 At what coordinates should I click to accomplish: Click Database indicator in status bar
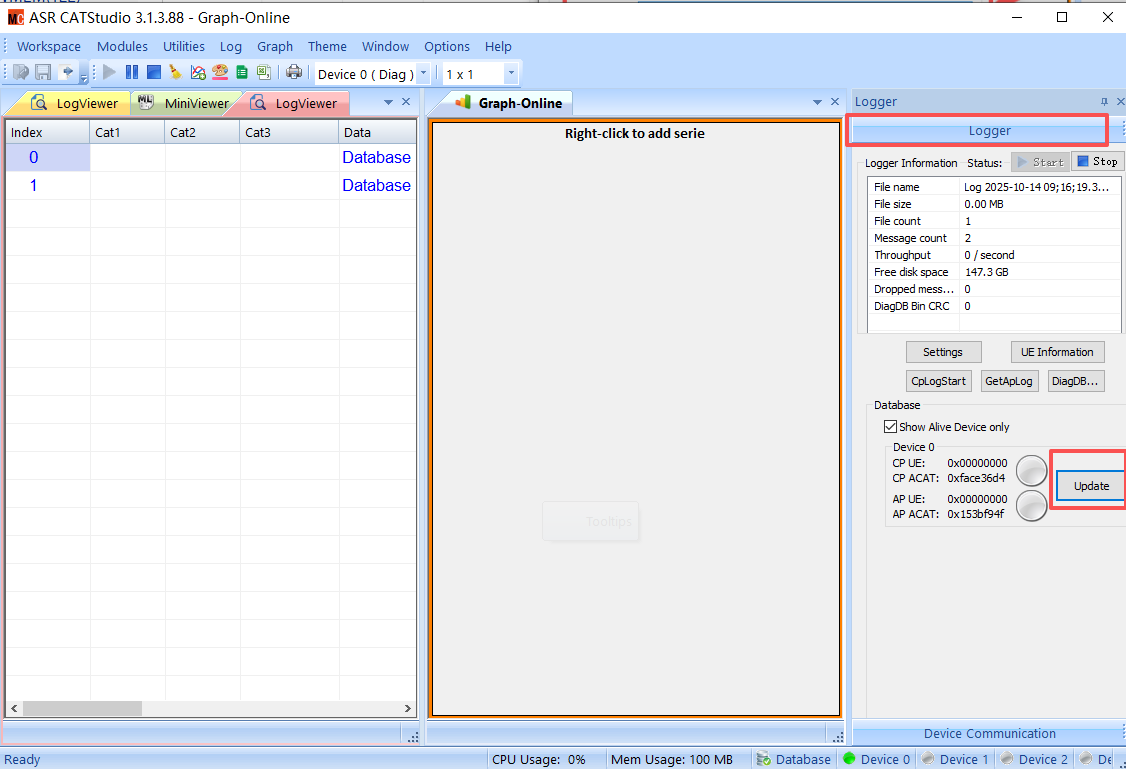[794, 759]
